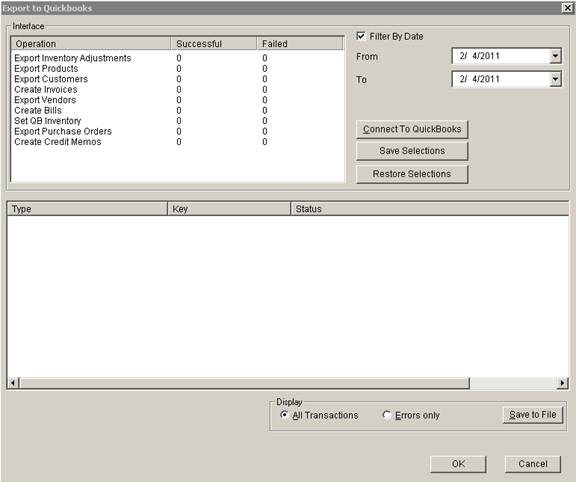The height and width of the screenshot is (482, 576).
Task: Confirm with the OK button
Action: click(458, 464)
